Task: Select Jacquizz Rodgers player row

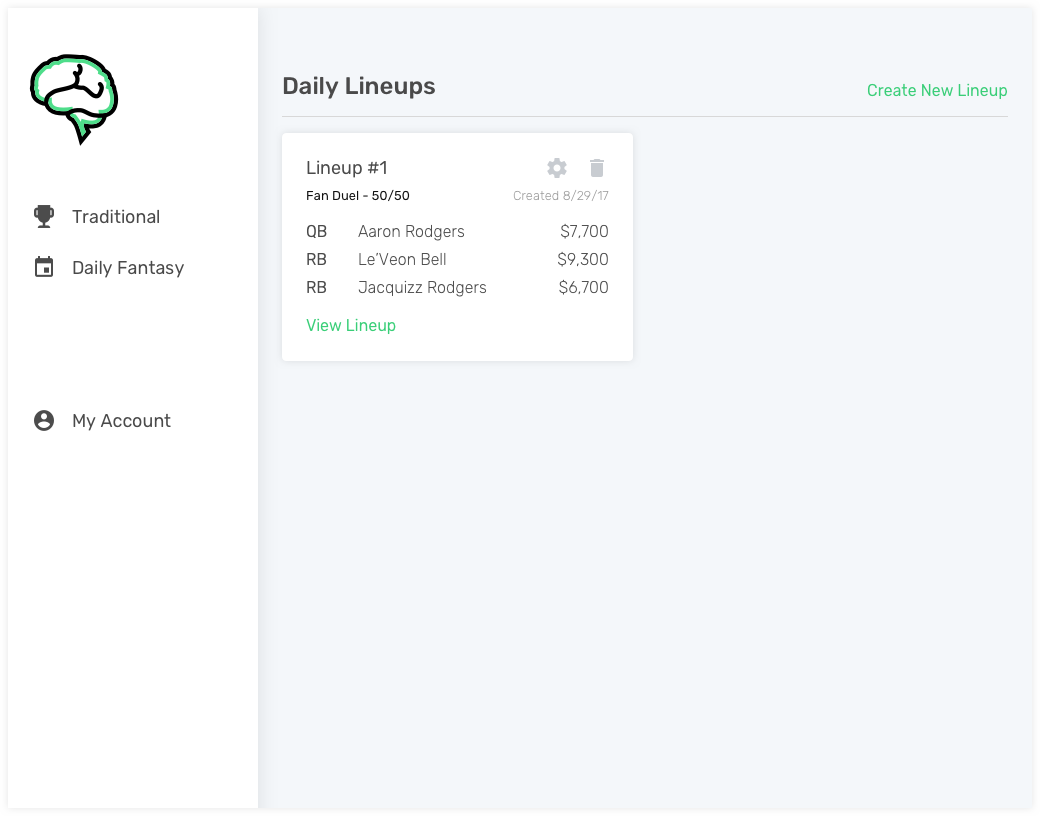Action: point(457,287)
